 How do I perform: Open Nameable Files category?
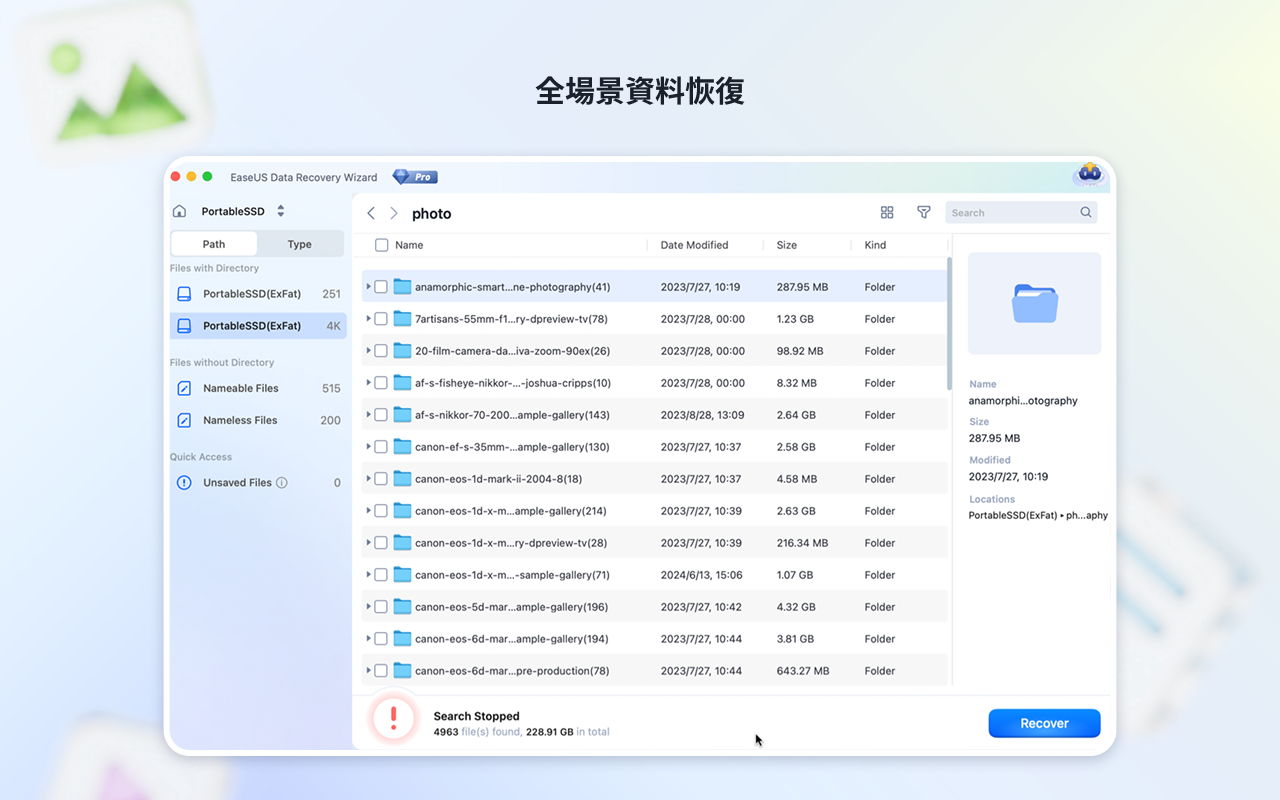(258, 388)
